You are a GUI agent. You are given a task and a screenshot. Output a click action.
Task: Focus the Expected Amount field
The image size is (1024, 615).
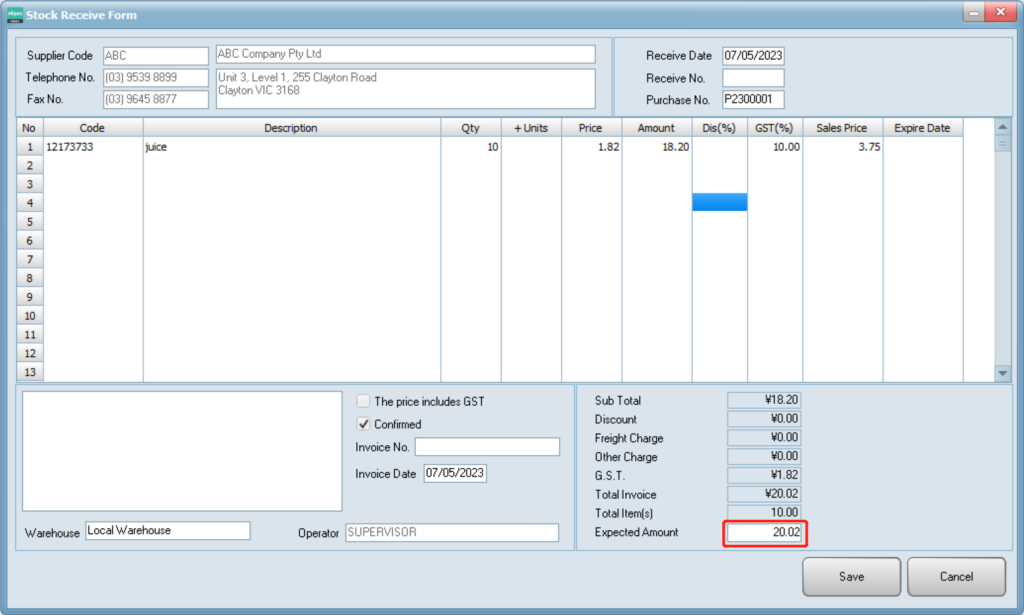pos(765,533)
